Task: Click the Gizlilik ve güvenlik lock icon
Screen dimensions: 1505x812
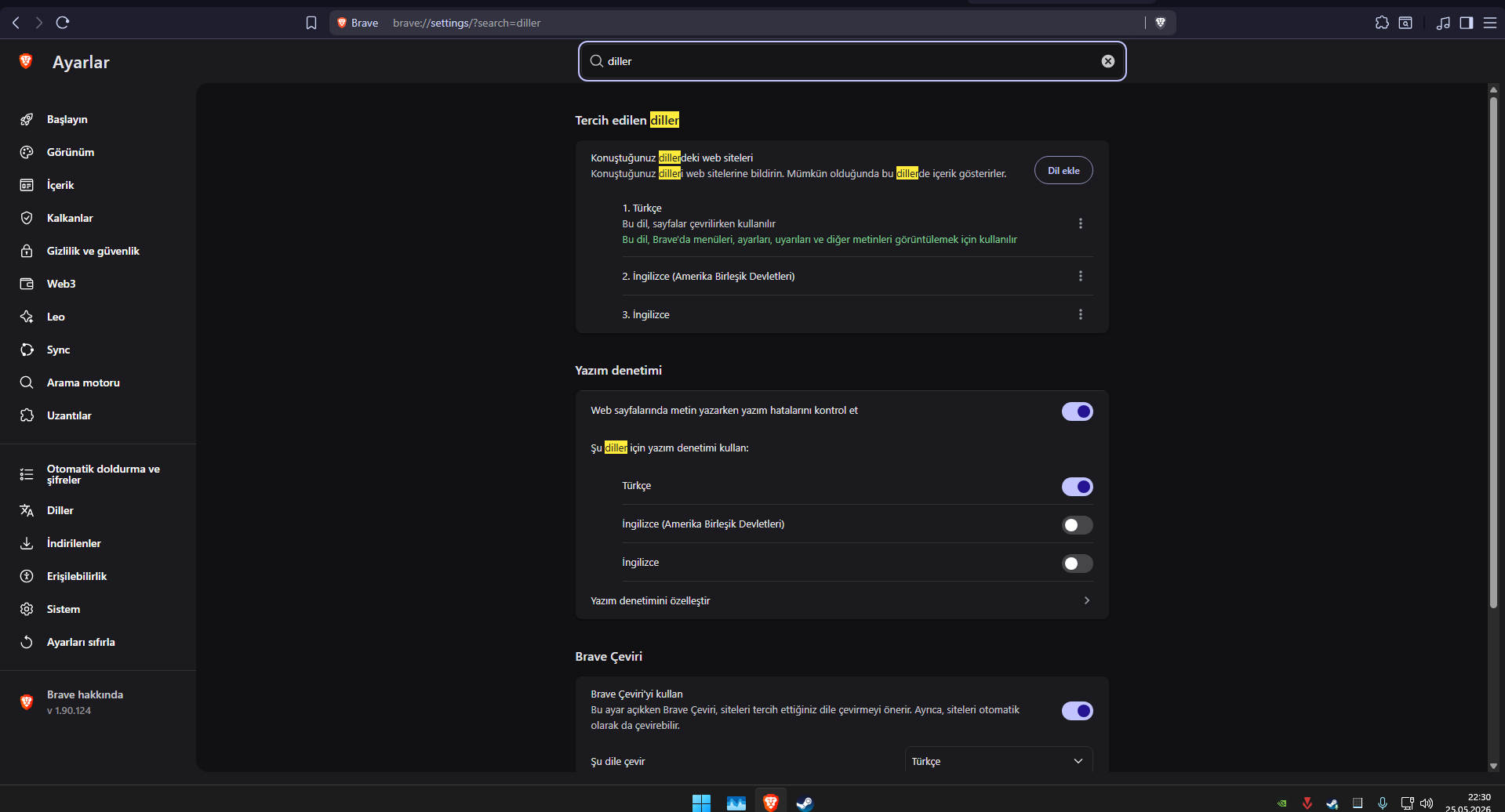Action: point(27,251)
